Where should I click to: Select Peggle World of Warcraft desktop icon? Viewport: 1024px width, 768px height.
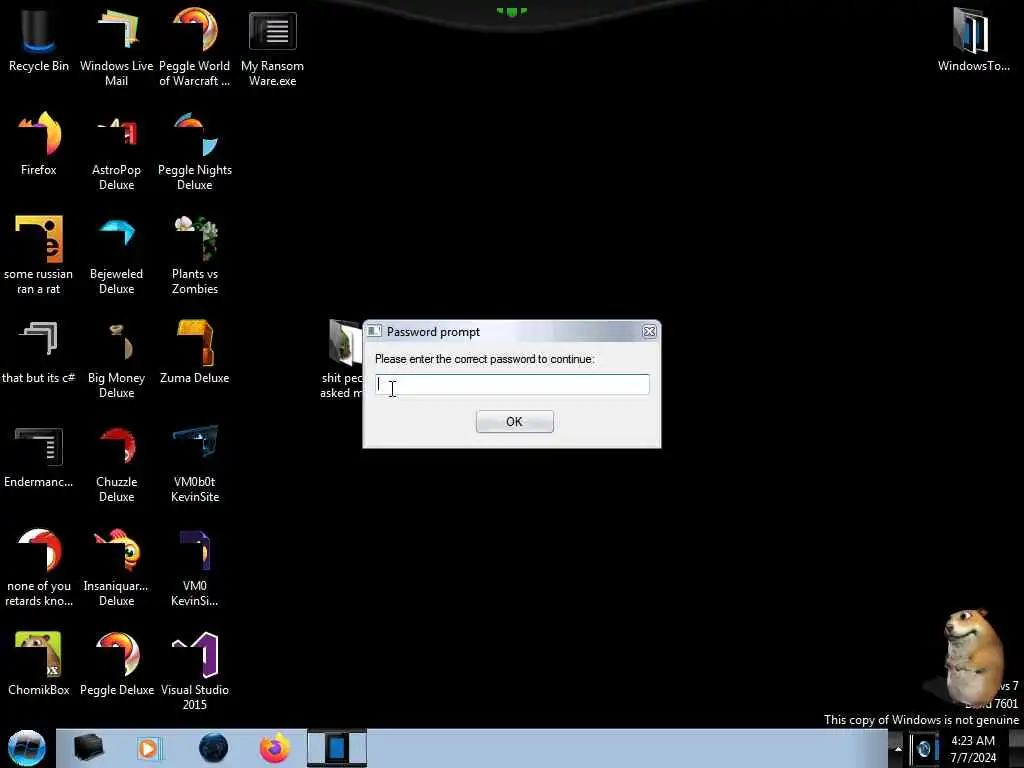pyautogui.click(x=195, y=48)
